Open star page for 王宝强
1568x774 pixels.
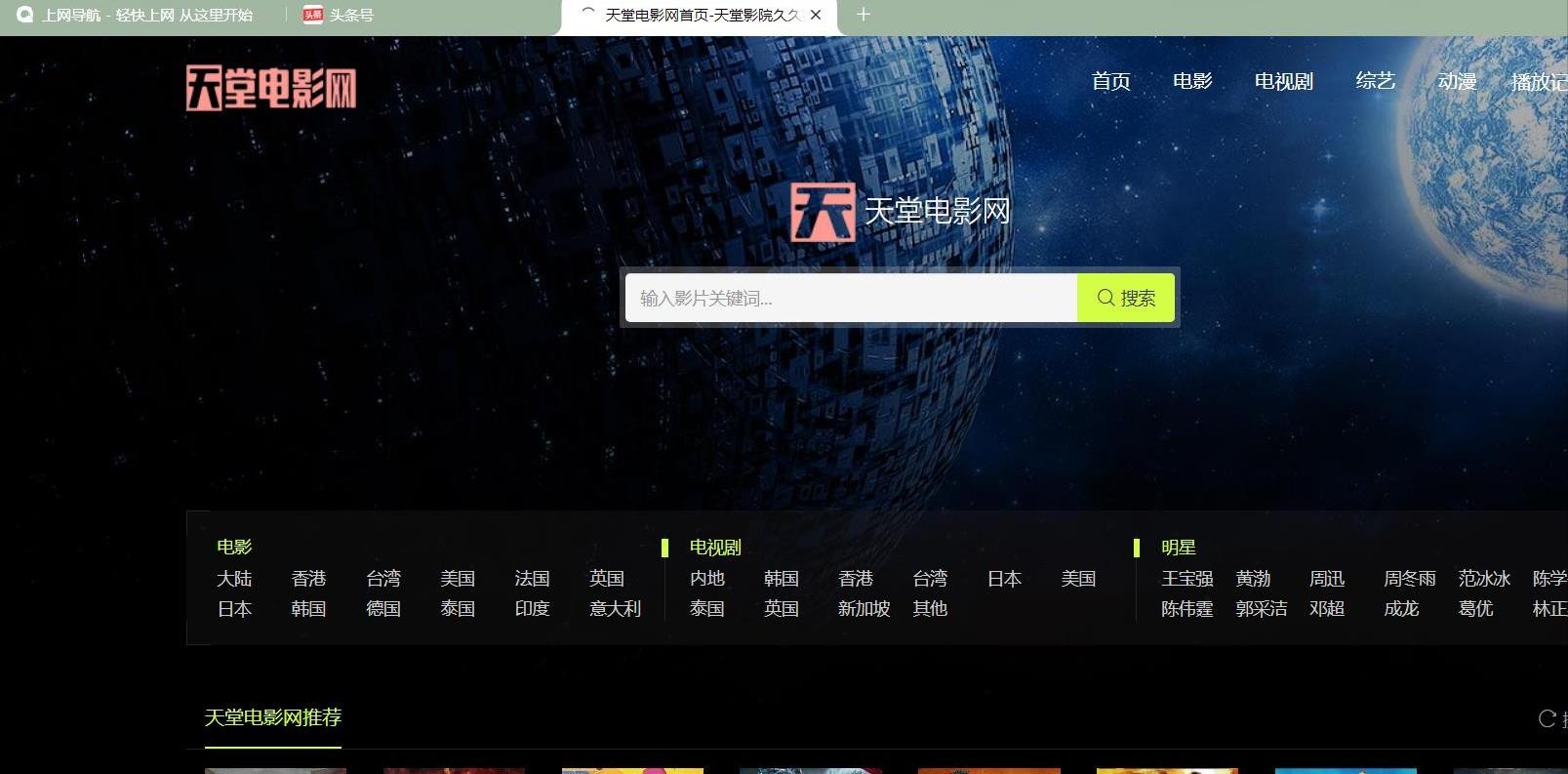click(x=1186, y=579)
